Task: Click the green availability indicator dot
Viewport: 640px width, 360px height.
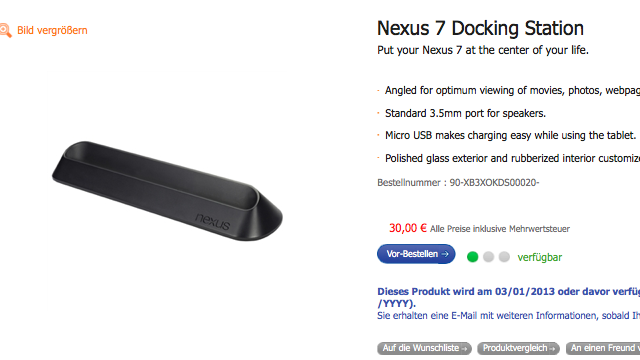Action: click(x=472, y=257)
